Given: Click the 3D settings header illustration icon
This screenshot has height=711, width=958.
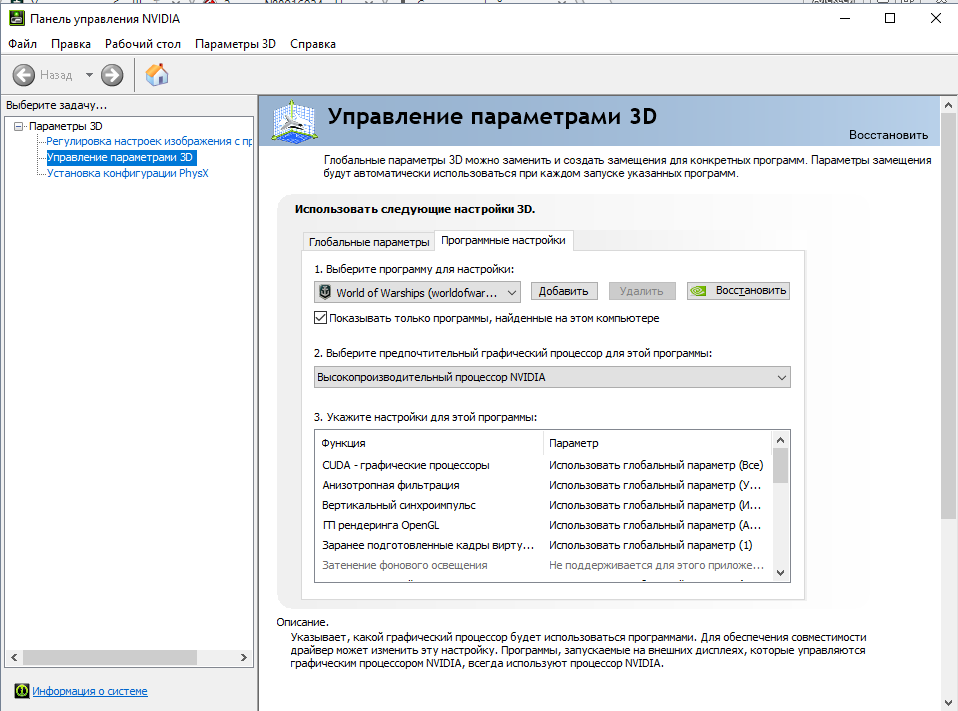Looking at the screenshot, I should pos(294,122).
